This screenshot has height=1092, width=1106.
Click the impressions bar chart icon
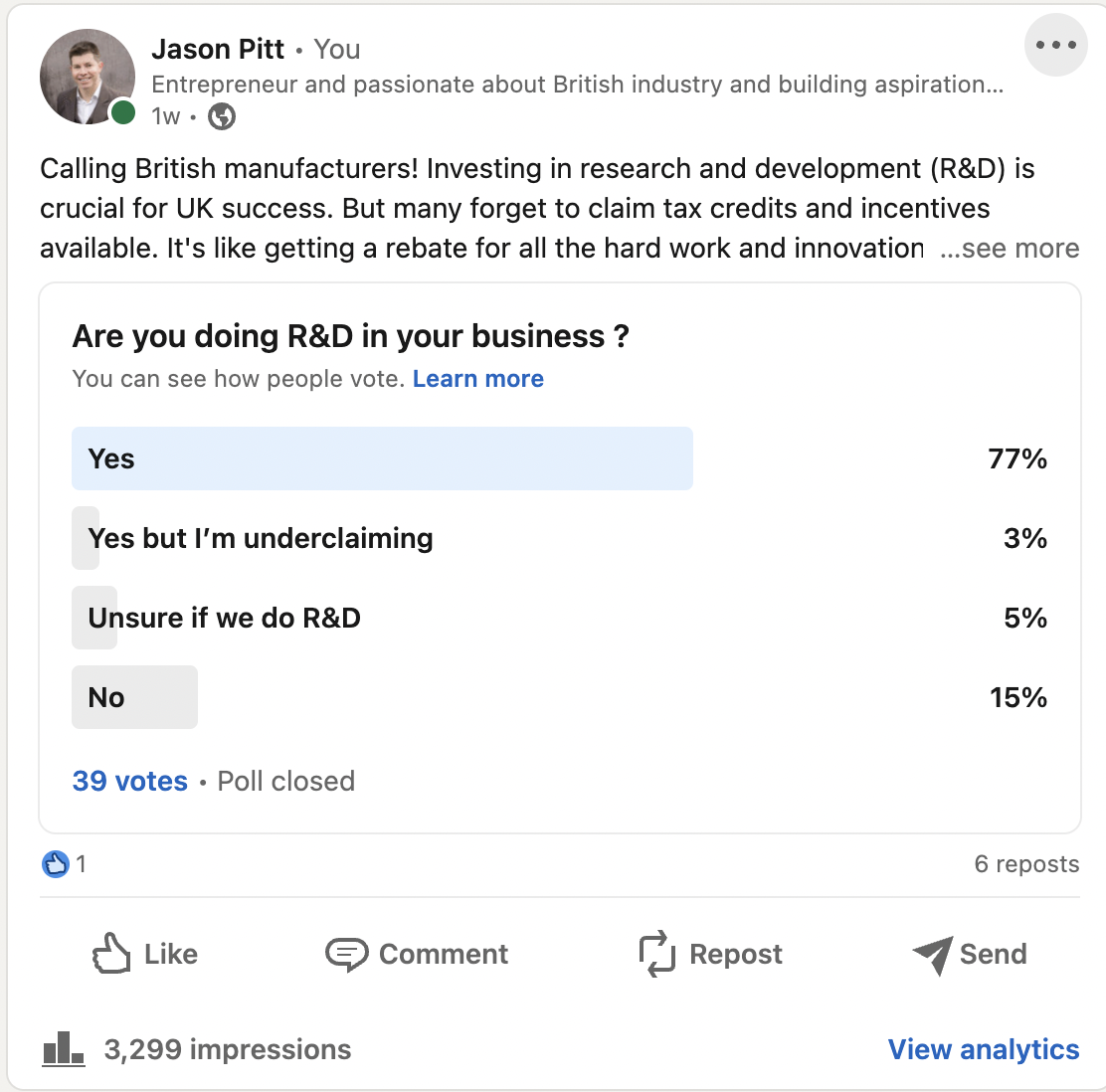64,1049
